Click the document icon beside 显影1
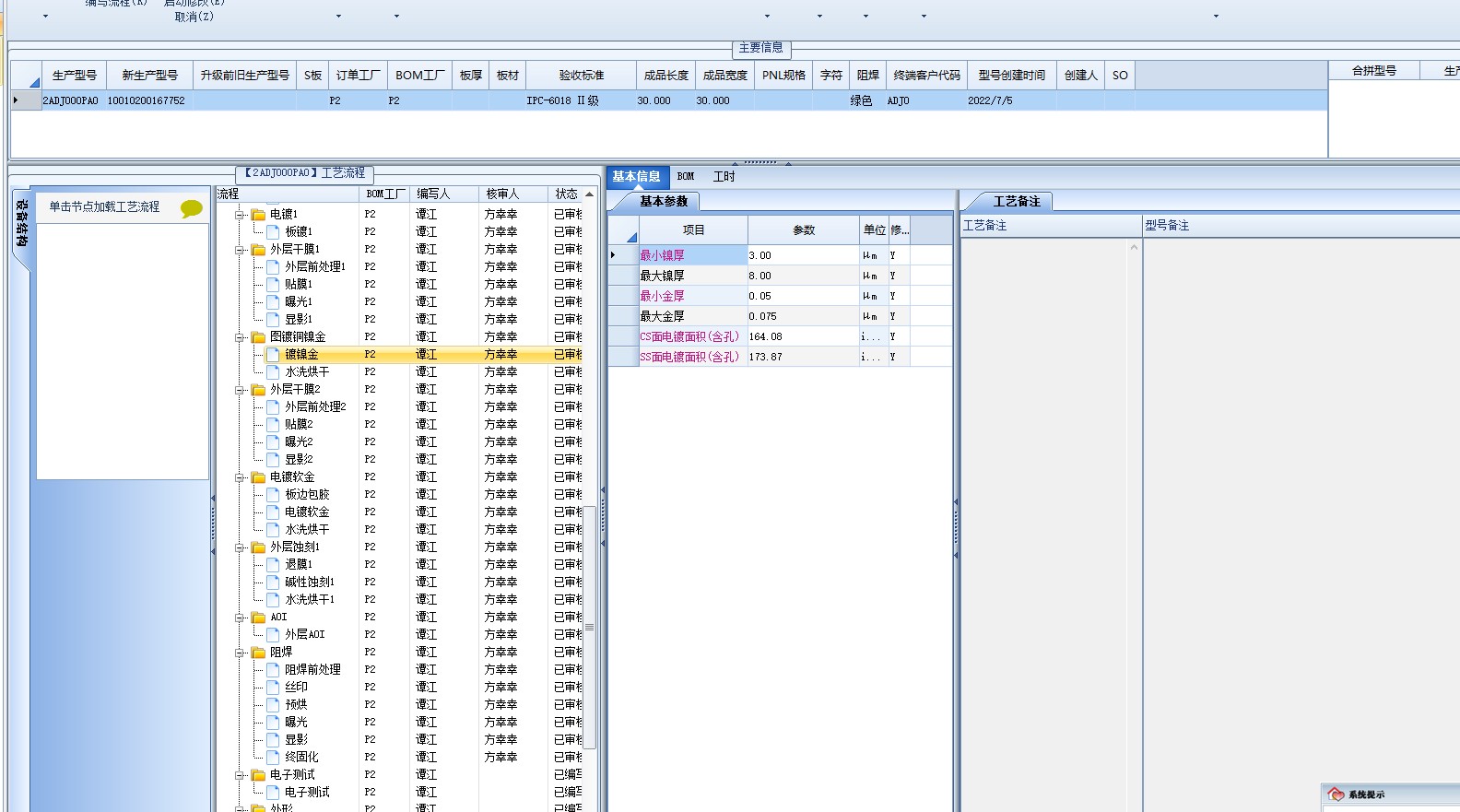 coord(273,319)
